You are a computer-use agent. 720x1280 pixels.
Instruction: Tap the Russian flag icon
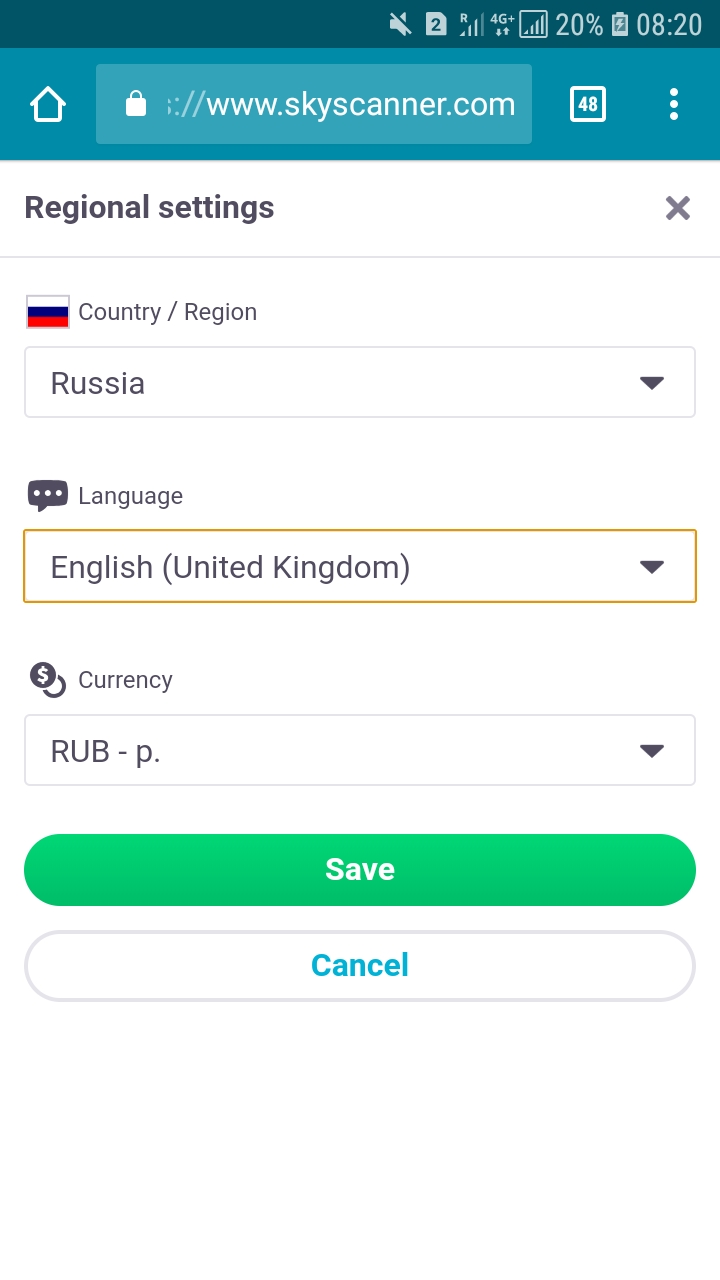coord(48,312)
